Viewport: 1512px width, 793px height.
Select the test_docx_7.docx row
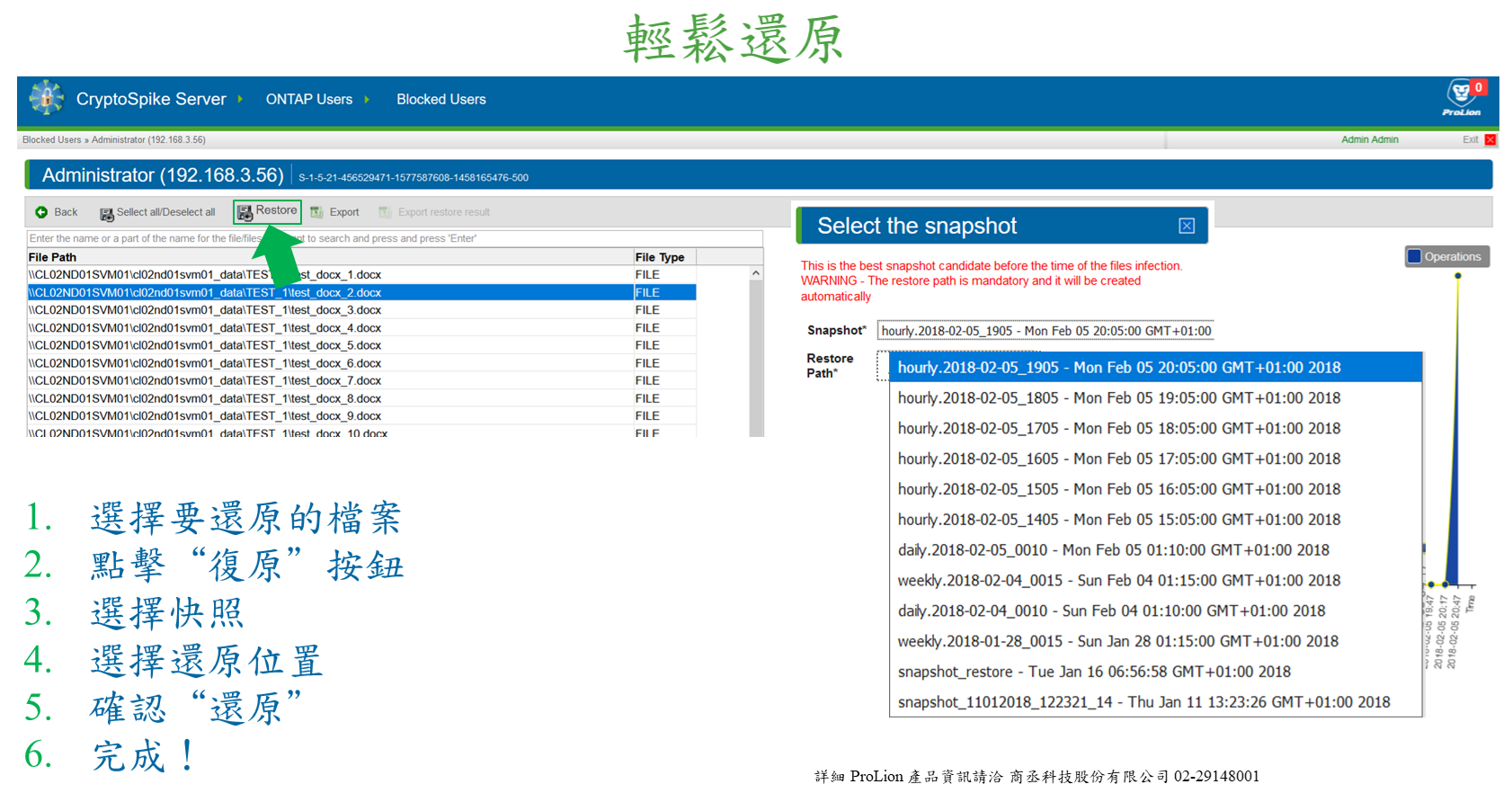pyautogui.click(x=361, y=380)
